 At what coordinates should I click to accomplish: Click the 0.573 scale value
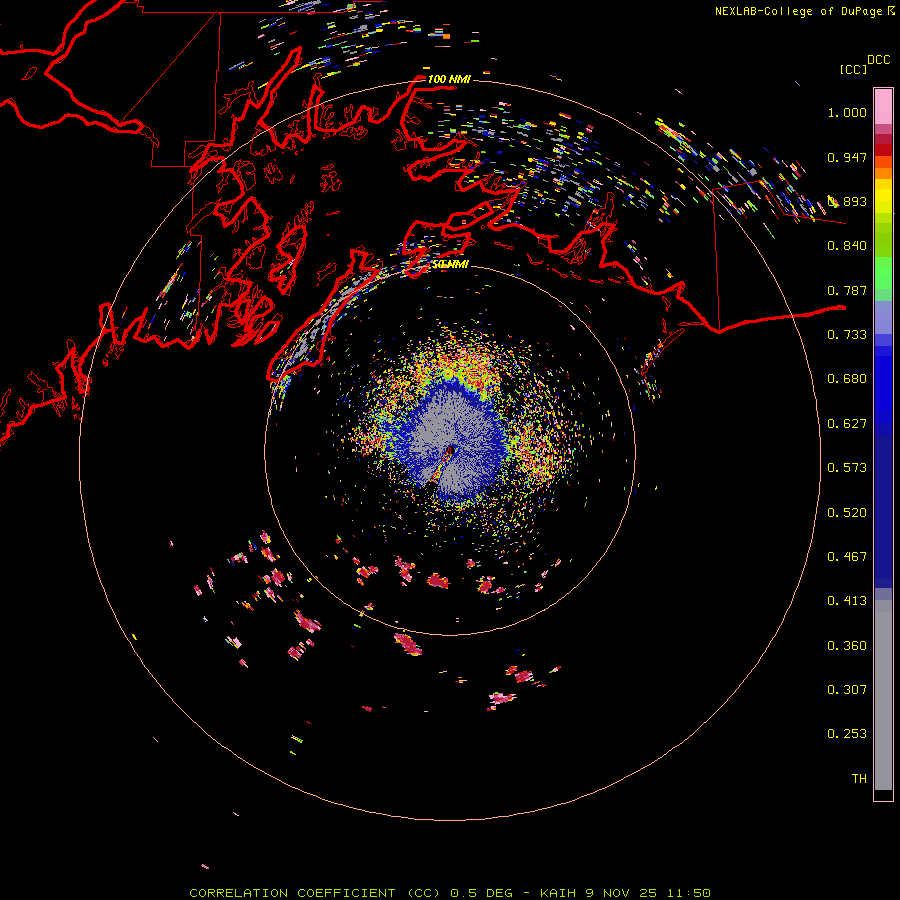click(847, 468)
